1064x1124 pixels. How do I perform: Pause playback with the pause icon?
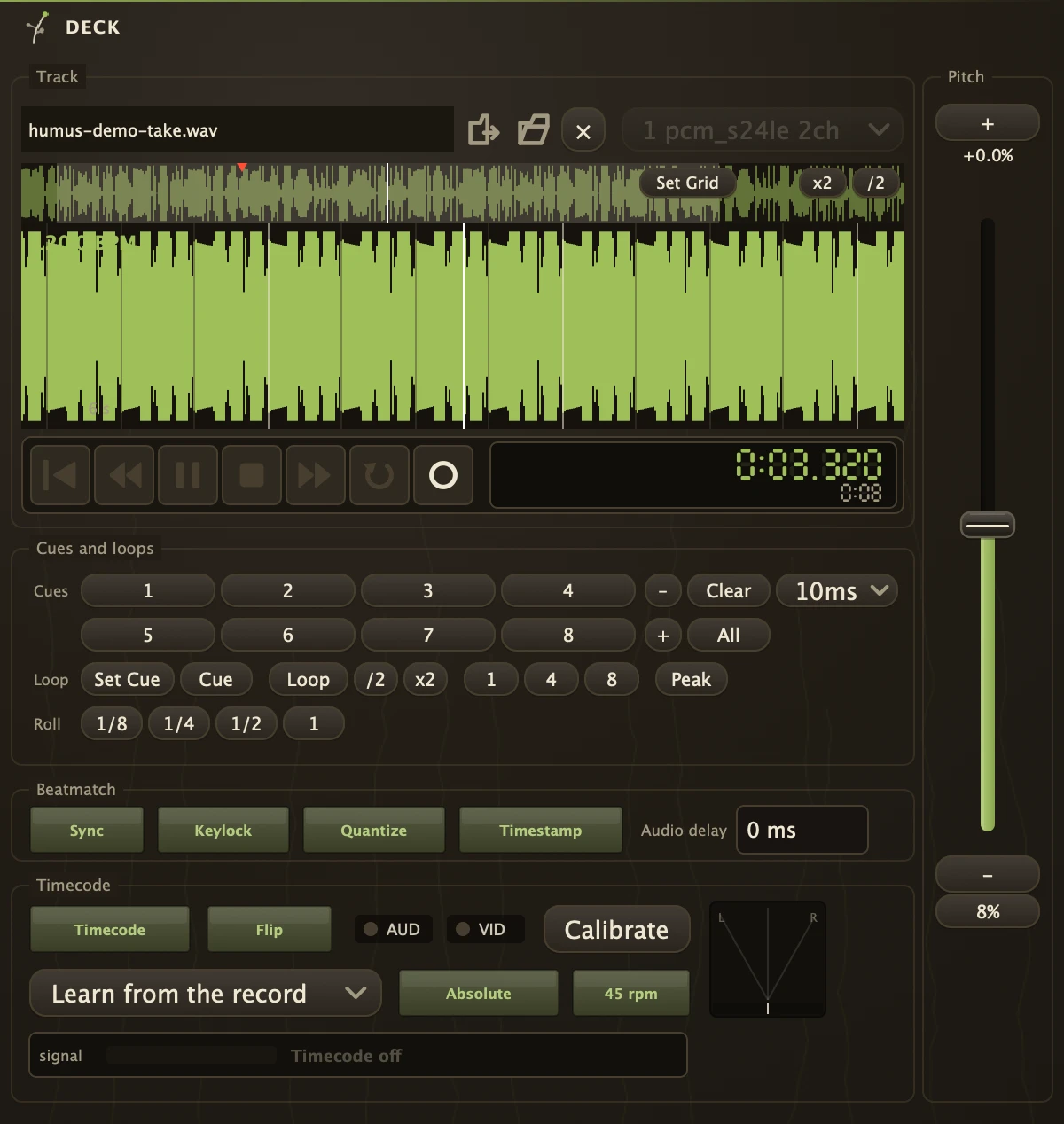point(188,475)
